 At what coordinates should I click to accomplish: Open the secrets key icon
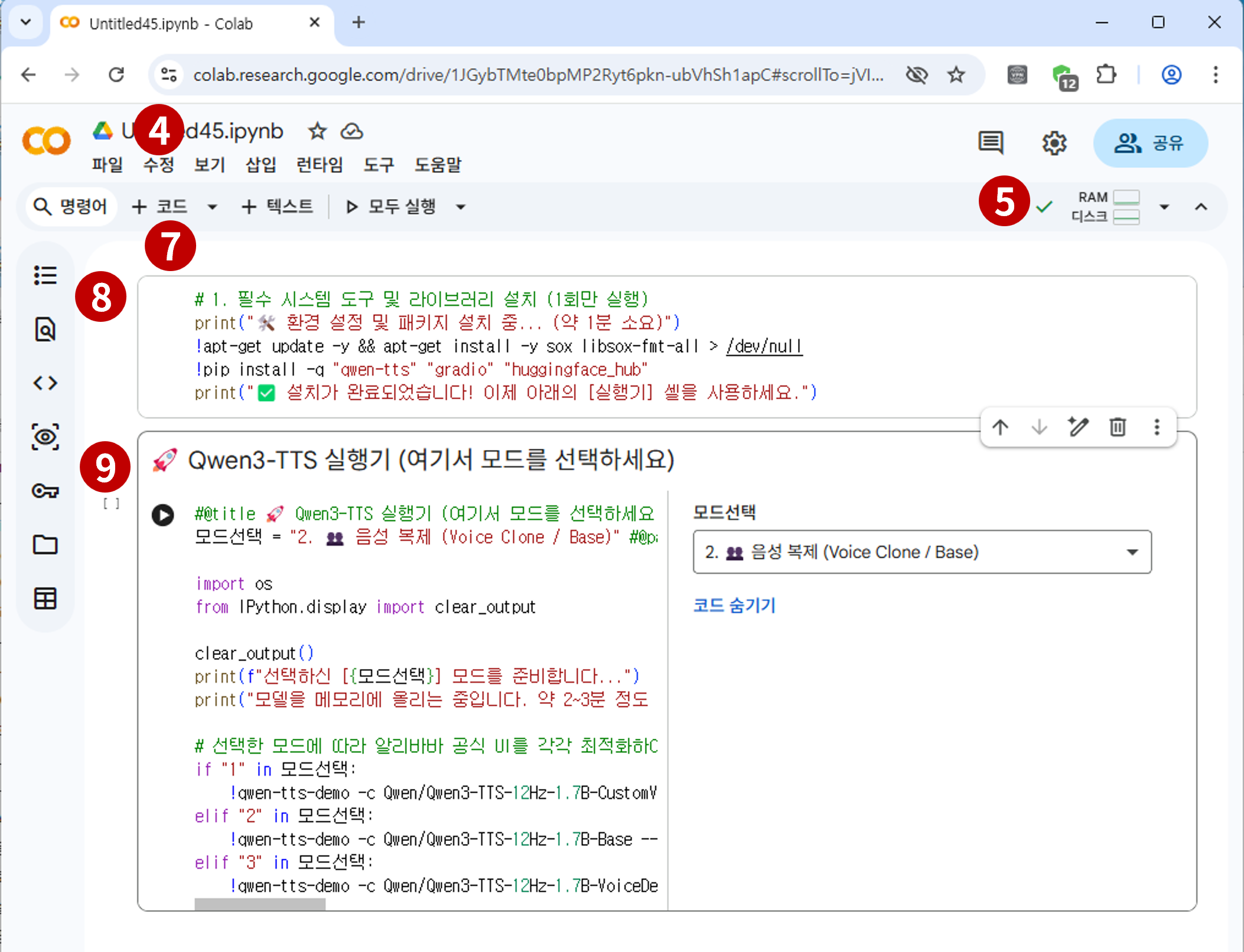(x=45, y=490)
